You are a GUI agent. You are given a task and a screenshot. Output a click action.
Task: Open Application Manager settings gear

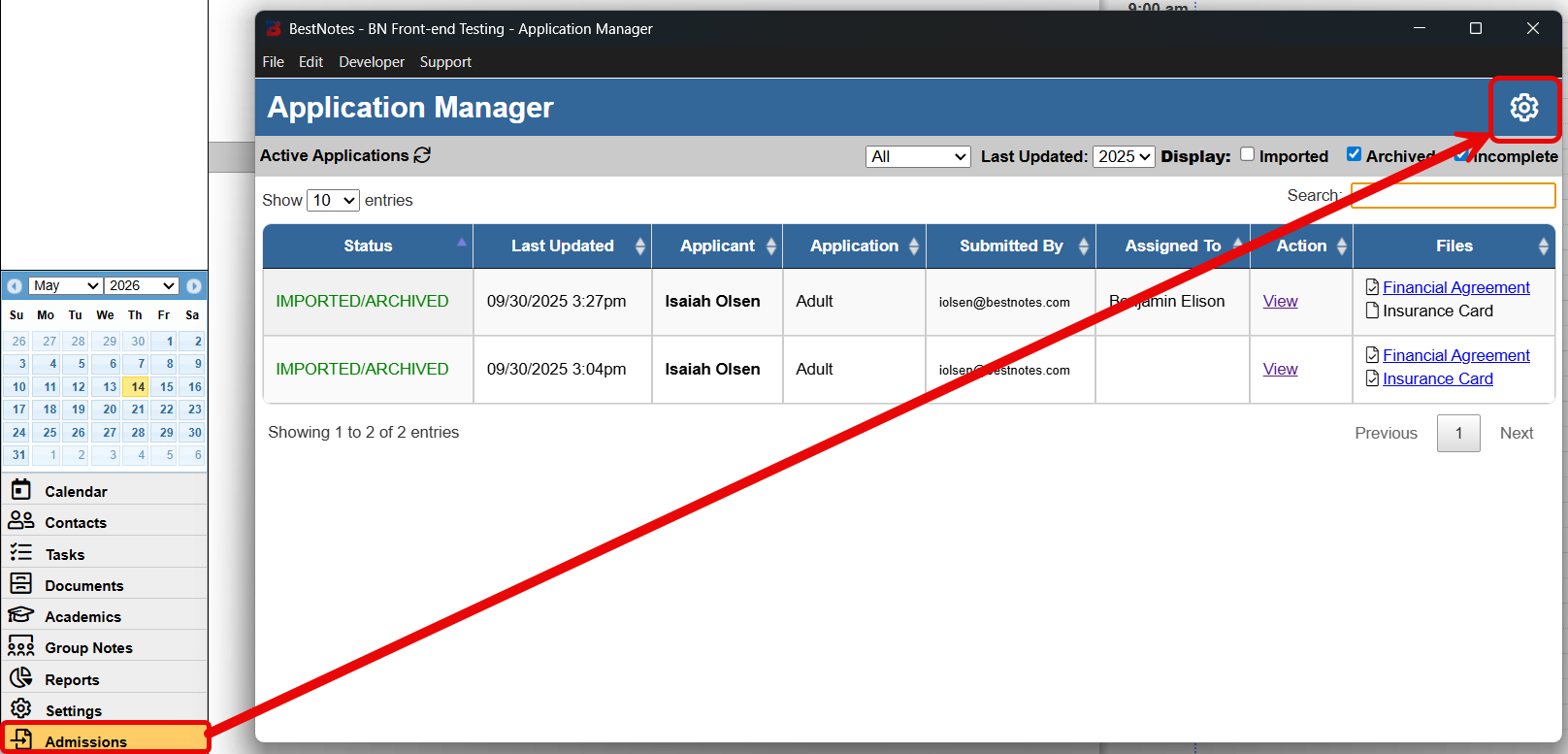coord(1523,108)
